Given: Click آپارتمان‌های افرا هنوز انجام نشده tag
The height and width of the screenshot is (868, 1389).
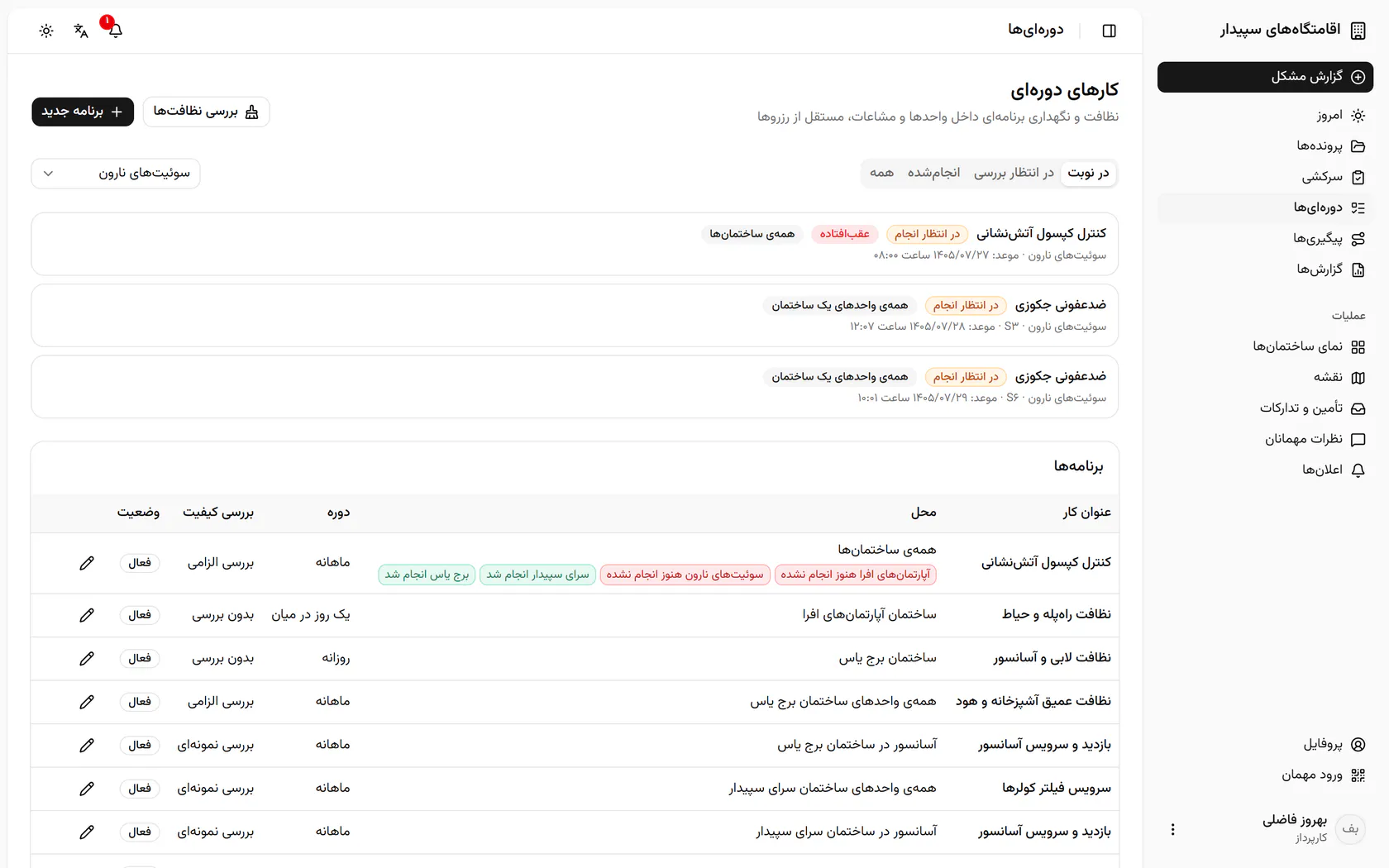Looking at the screenshot, I should tap(856, 575).
